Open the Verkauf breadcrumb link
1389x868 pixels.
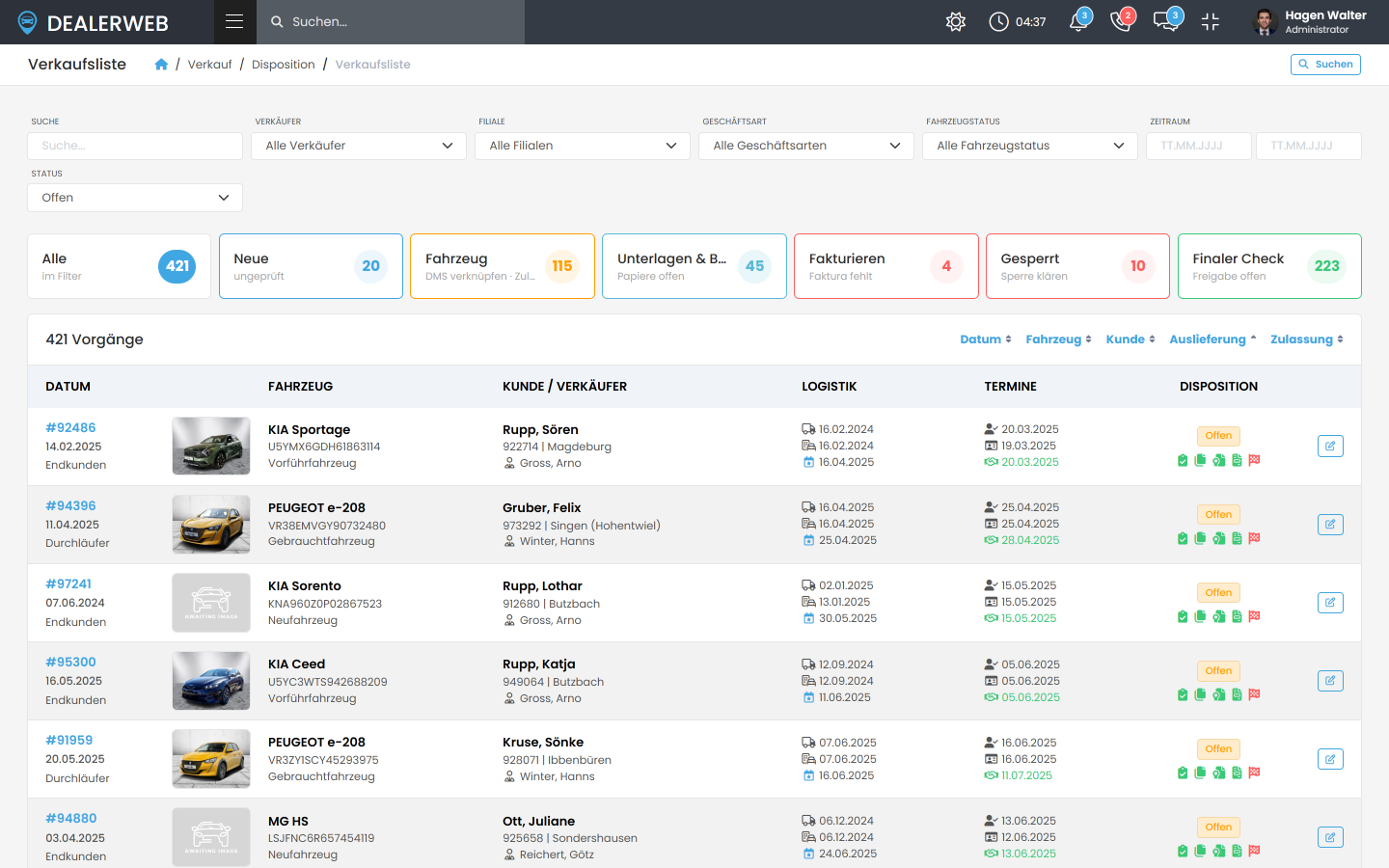click(x=209, y=65)
